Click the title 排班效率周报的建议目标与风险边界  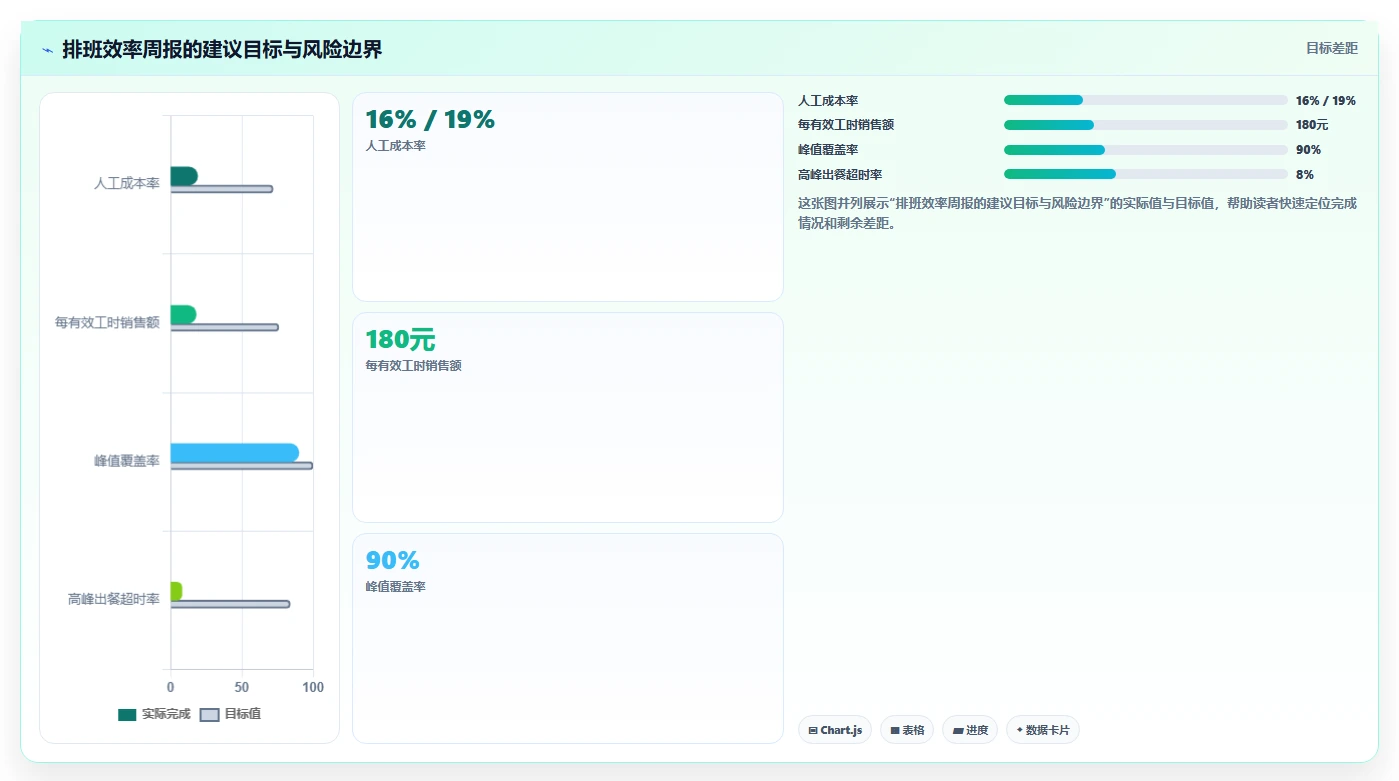coord(222,49)
